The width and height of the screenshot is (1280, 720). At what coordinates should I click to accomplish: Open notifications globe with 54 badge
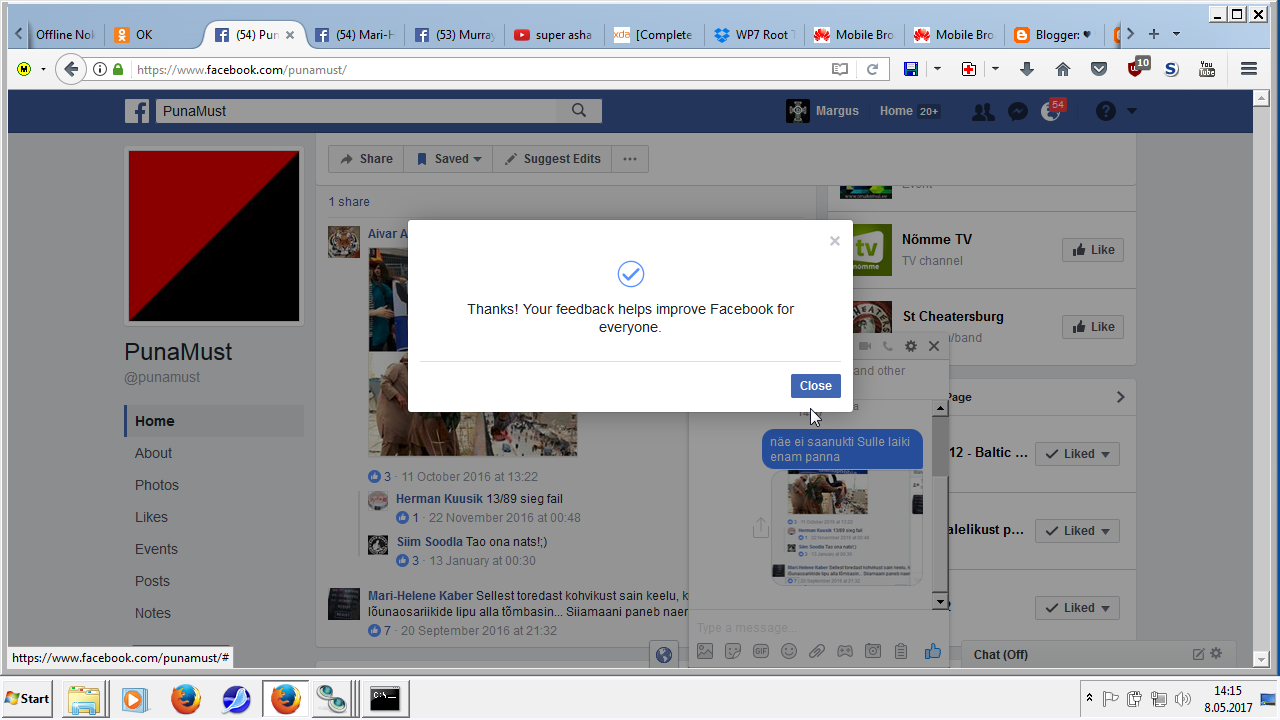[1051, 111]
